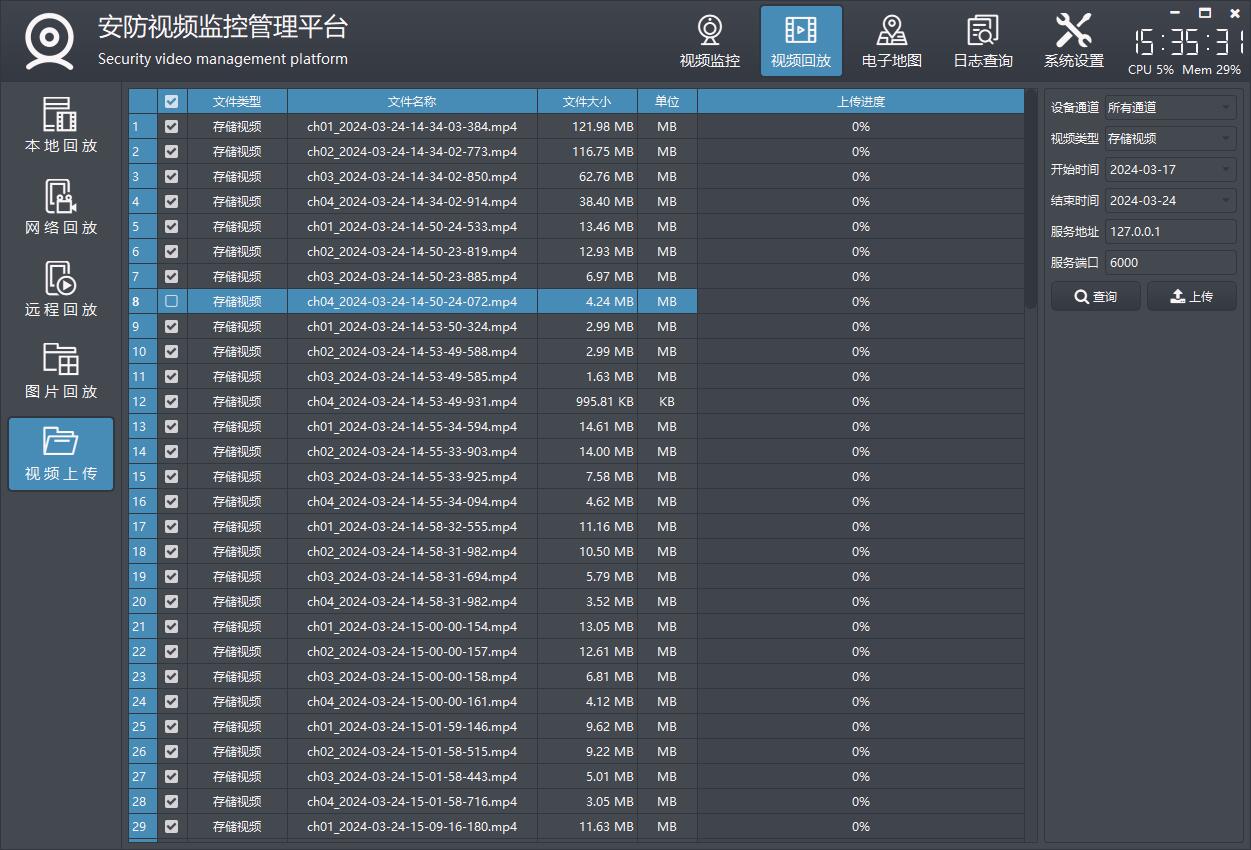Click the 服务地址 input field

[x=1170, y=232]
